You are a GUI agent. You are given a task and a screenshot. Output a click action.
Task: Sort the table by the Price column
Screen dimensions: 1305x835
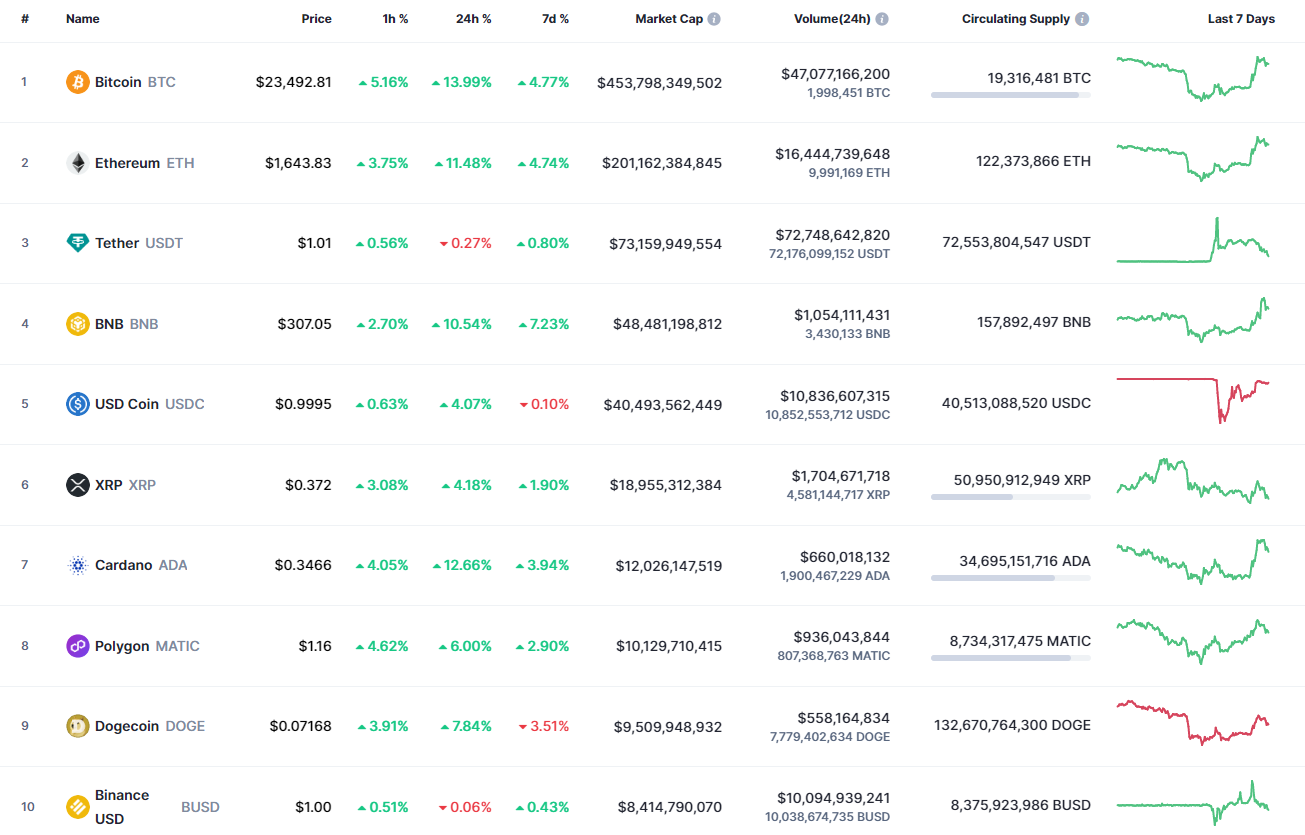317,18
